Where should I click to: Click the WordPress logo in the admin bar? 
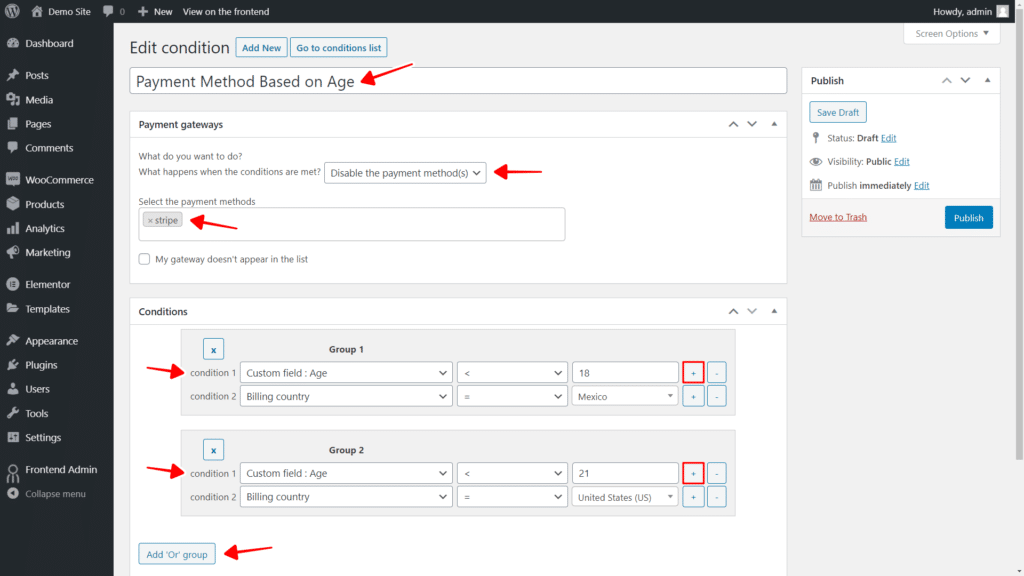point(11,11)
